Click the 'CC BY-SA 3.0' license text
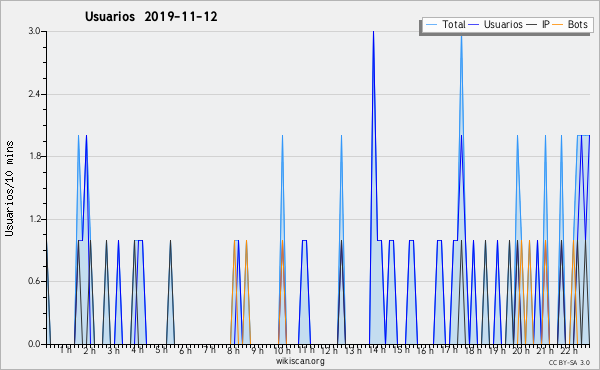 [569, 362]
